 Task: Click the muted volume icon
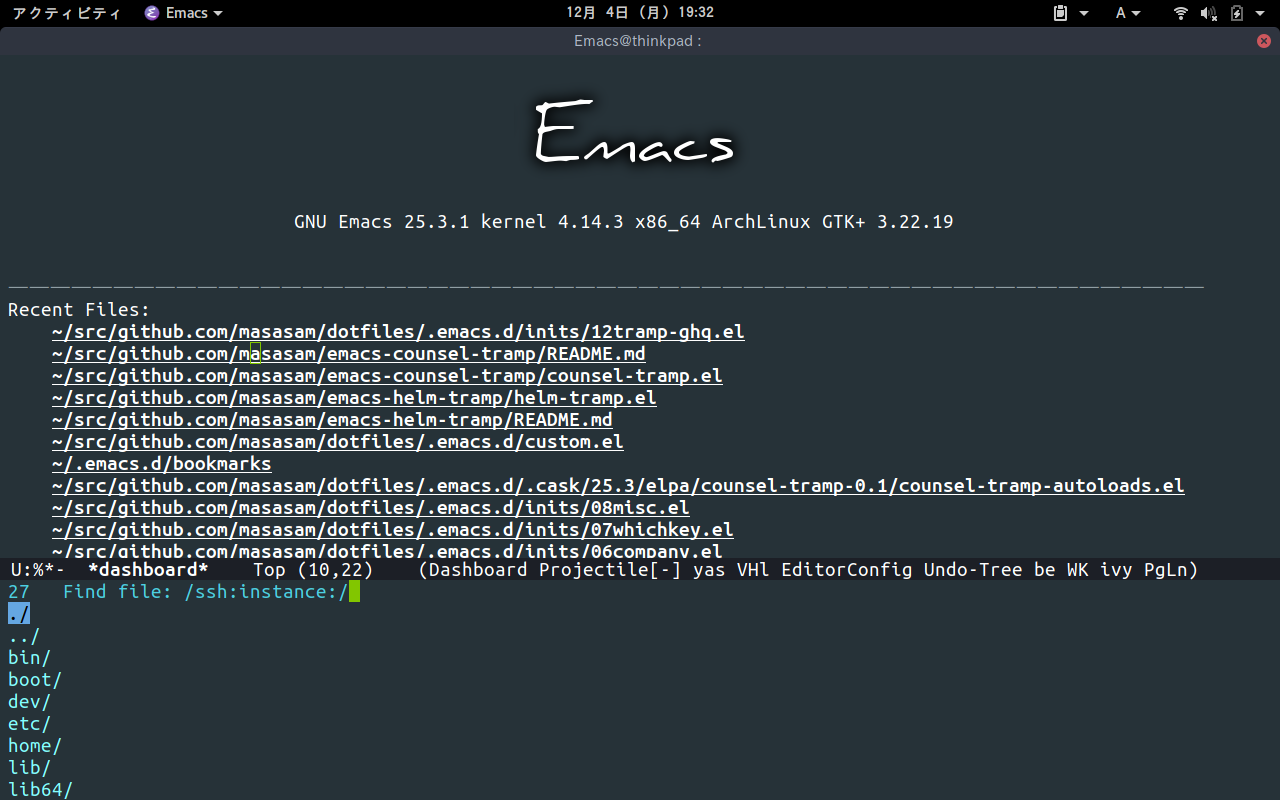pos(1209,13)
